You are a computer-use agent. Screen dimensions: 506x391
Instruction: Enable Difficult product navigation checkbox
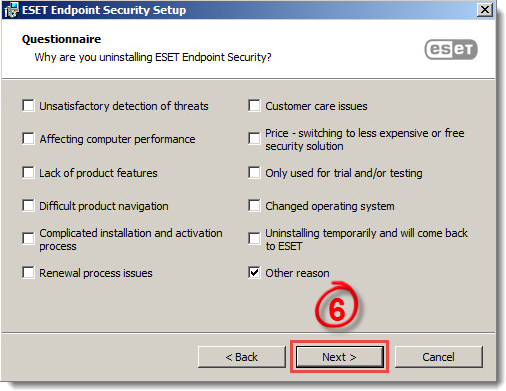(x=28, y=206)
